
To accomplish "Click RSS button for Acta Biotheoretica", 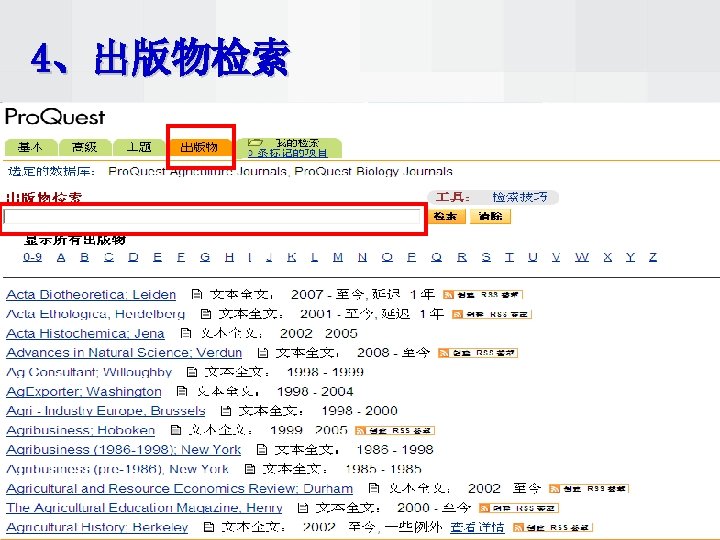I will pyautogui.click(x=483, y=295).
